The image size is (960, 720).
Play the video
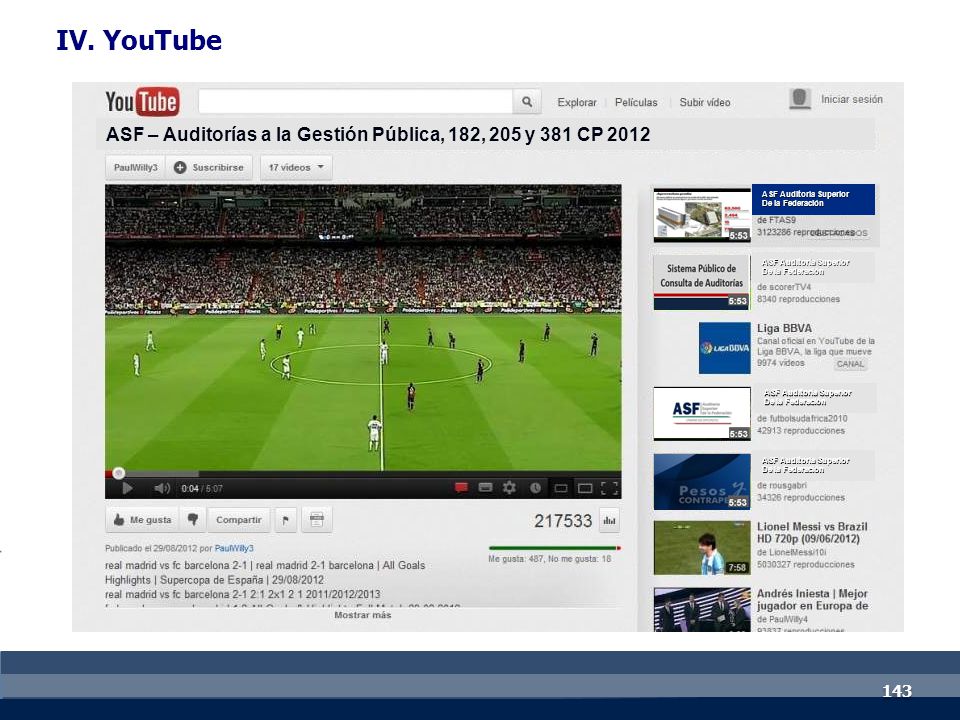[127, 488]
